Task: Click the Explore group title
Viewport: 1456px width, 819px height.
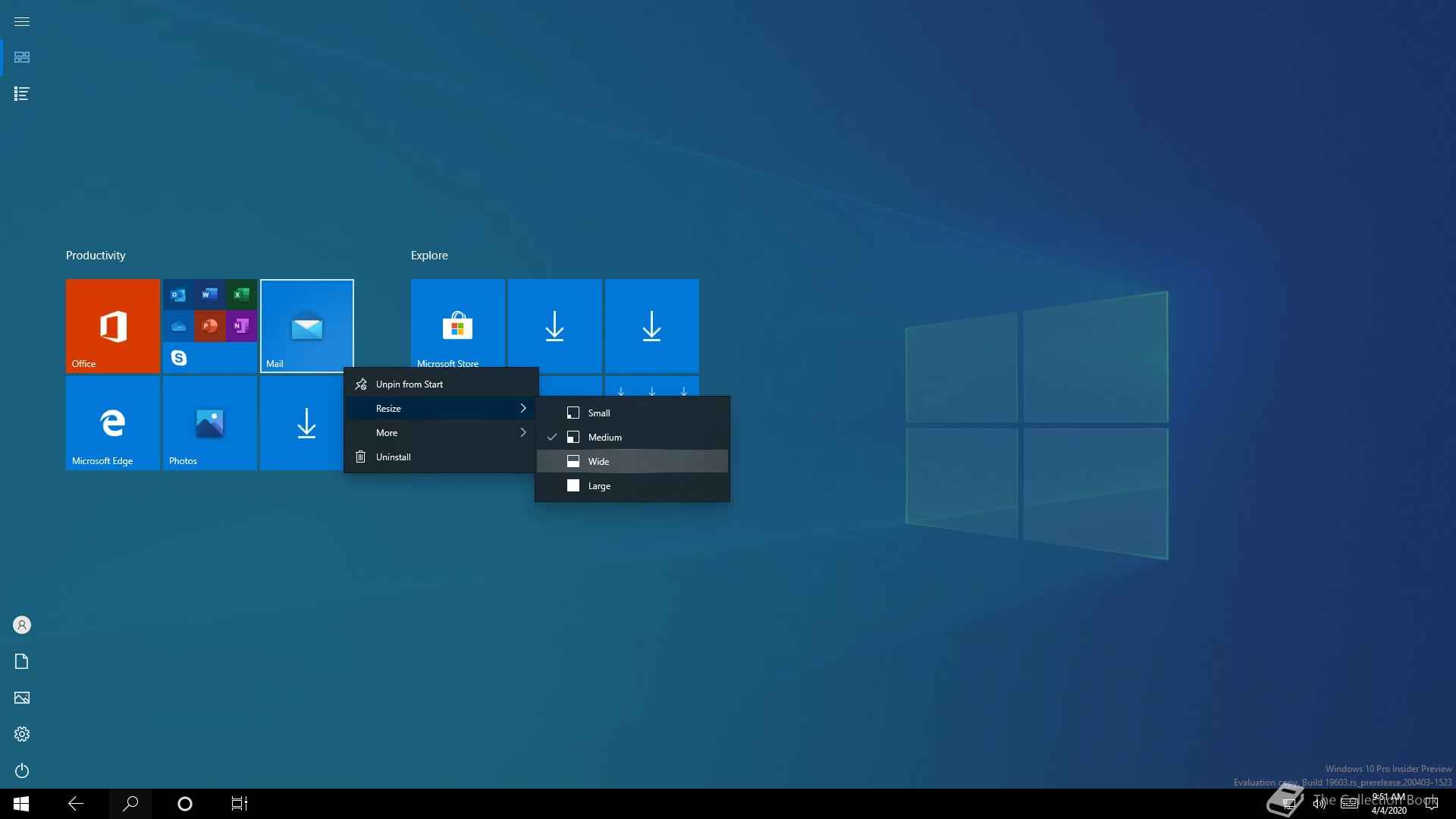Action: click(429, 256)
